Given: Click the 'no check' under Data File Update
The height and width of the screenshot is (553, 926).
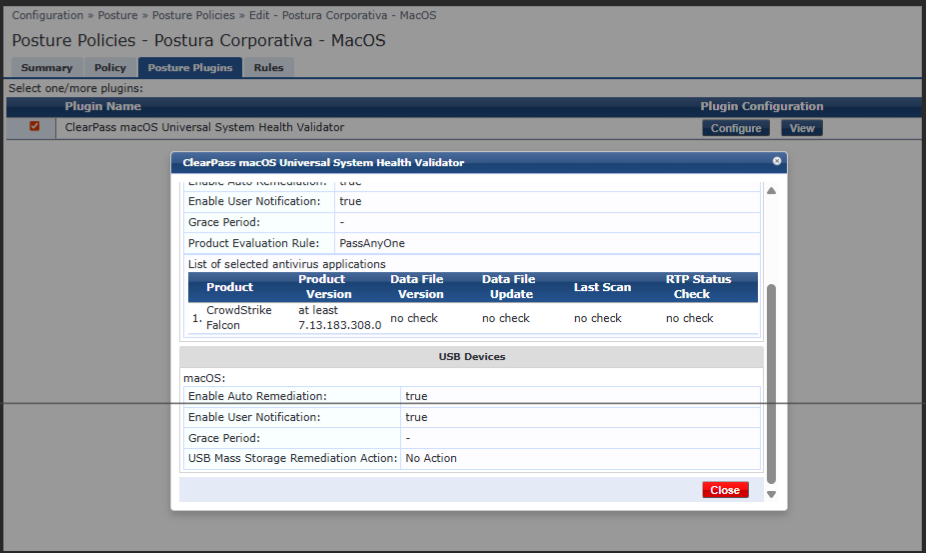Looking at the screenshot, I should tap(506, 318).
